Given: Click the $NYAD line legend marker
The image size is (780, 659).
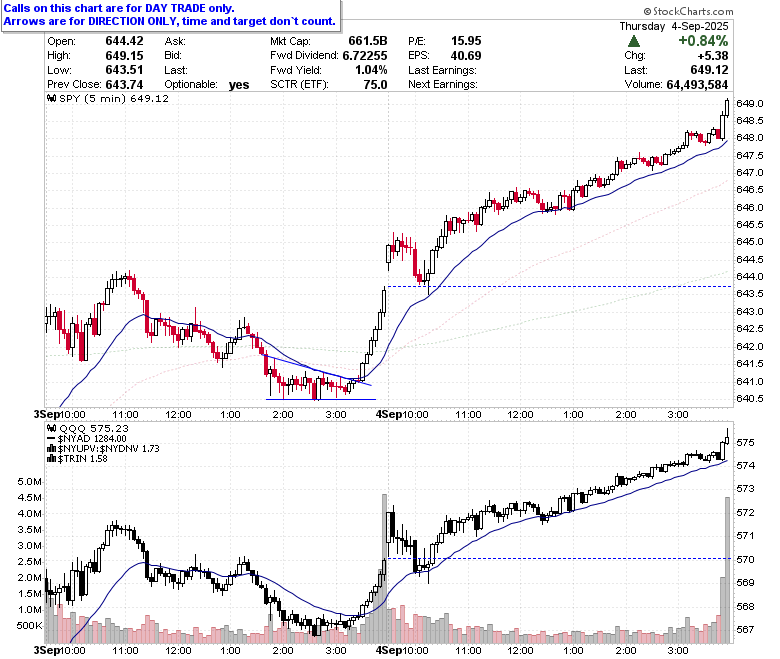Looking at the screenshot, I should click(51, 439).
